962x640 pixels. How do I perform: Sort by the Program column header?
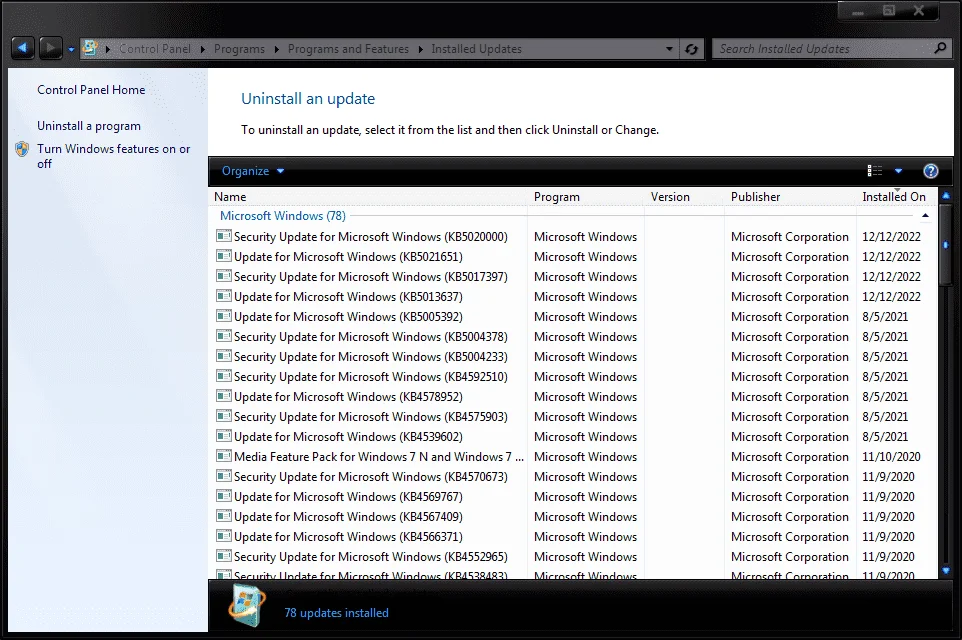pos(585,197)
